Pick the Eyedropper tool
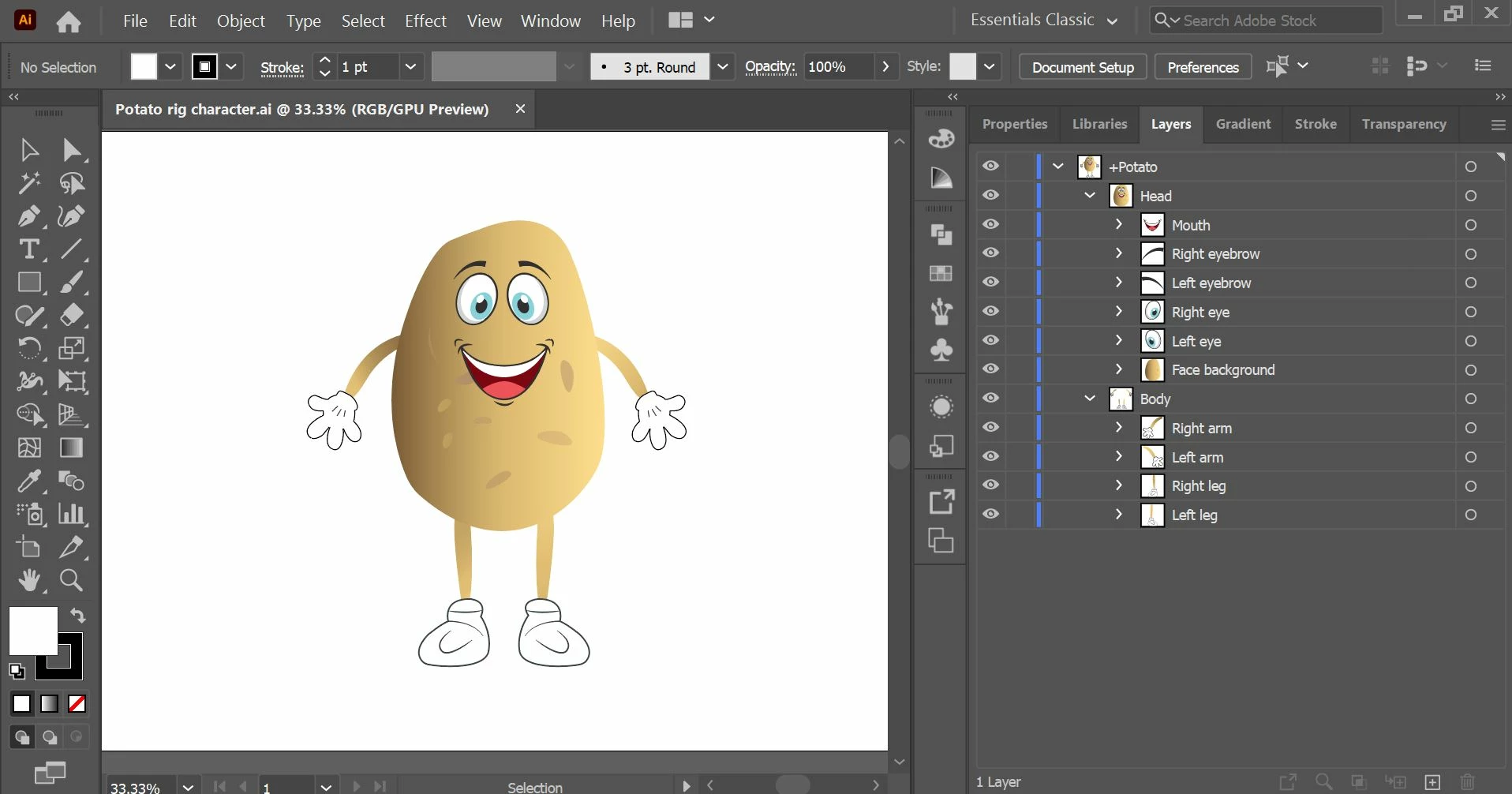Viewport: 1512px width, 794px height. coord(29,481)
